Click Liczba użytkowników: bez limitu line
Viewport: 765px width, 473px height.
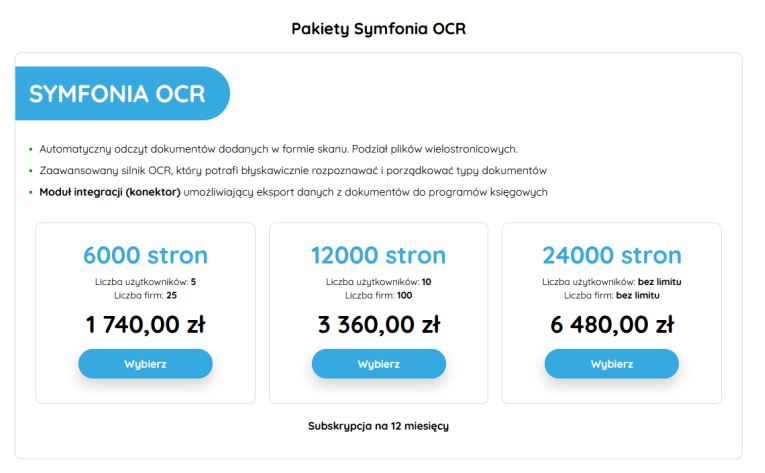click(612, 282)
